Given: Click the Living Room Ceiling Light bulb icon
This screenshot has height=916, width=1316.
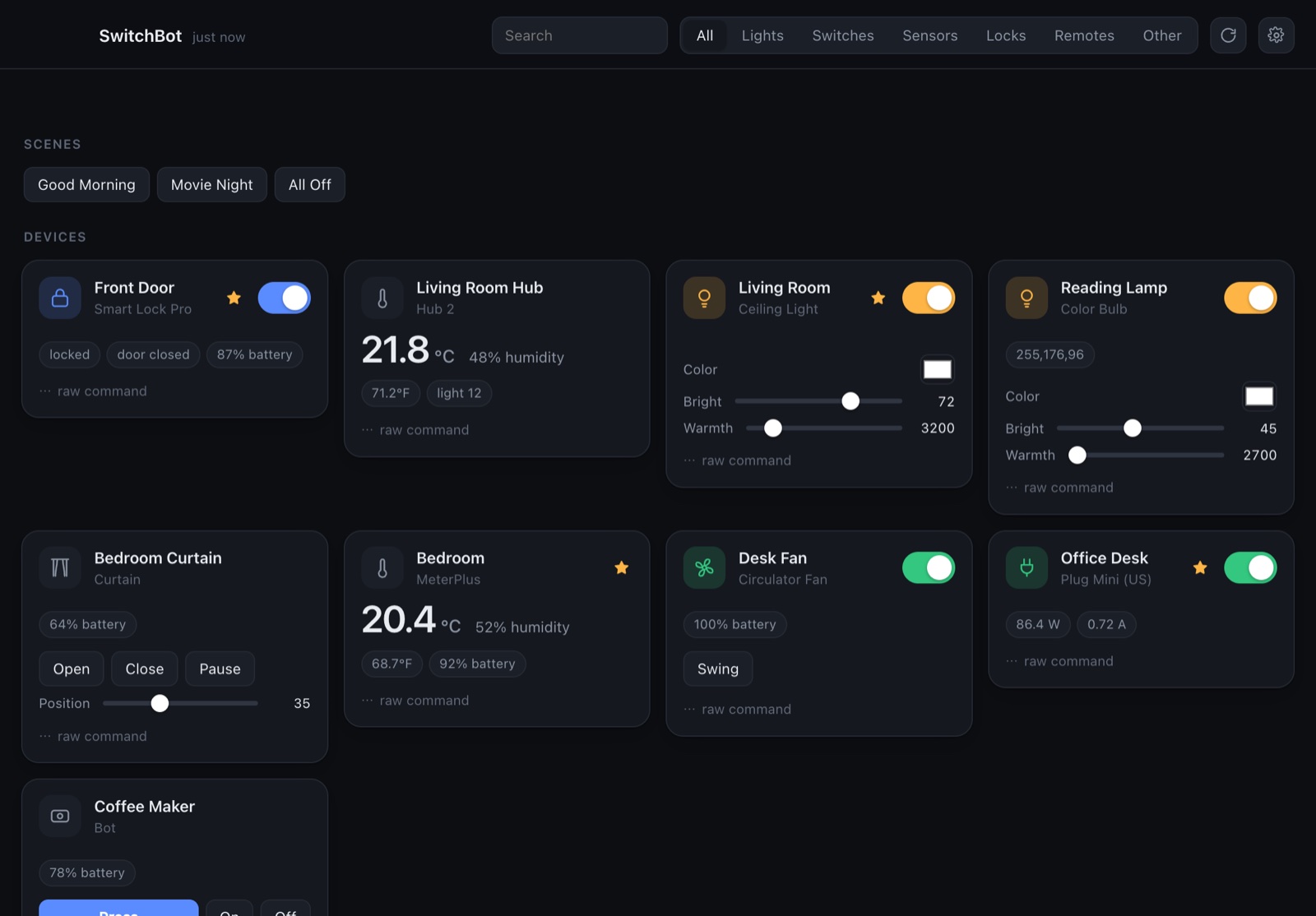Looking at the screenshot, I should point(704,298).
